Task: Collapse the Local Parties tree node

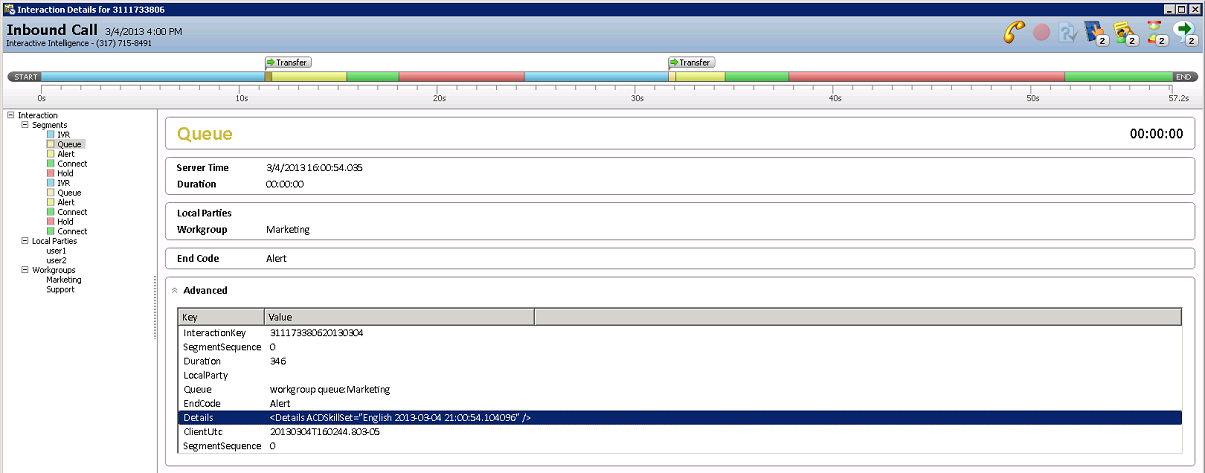Action: pyautogui.click(x=11, y=241)
